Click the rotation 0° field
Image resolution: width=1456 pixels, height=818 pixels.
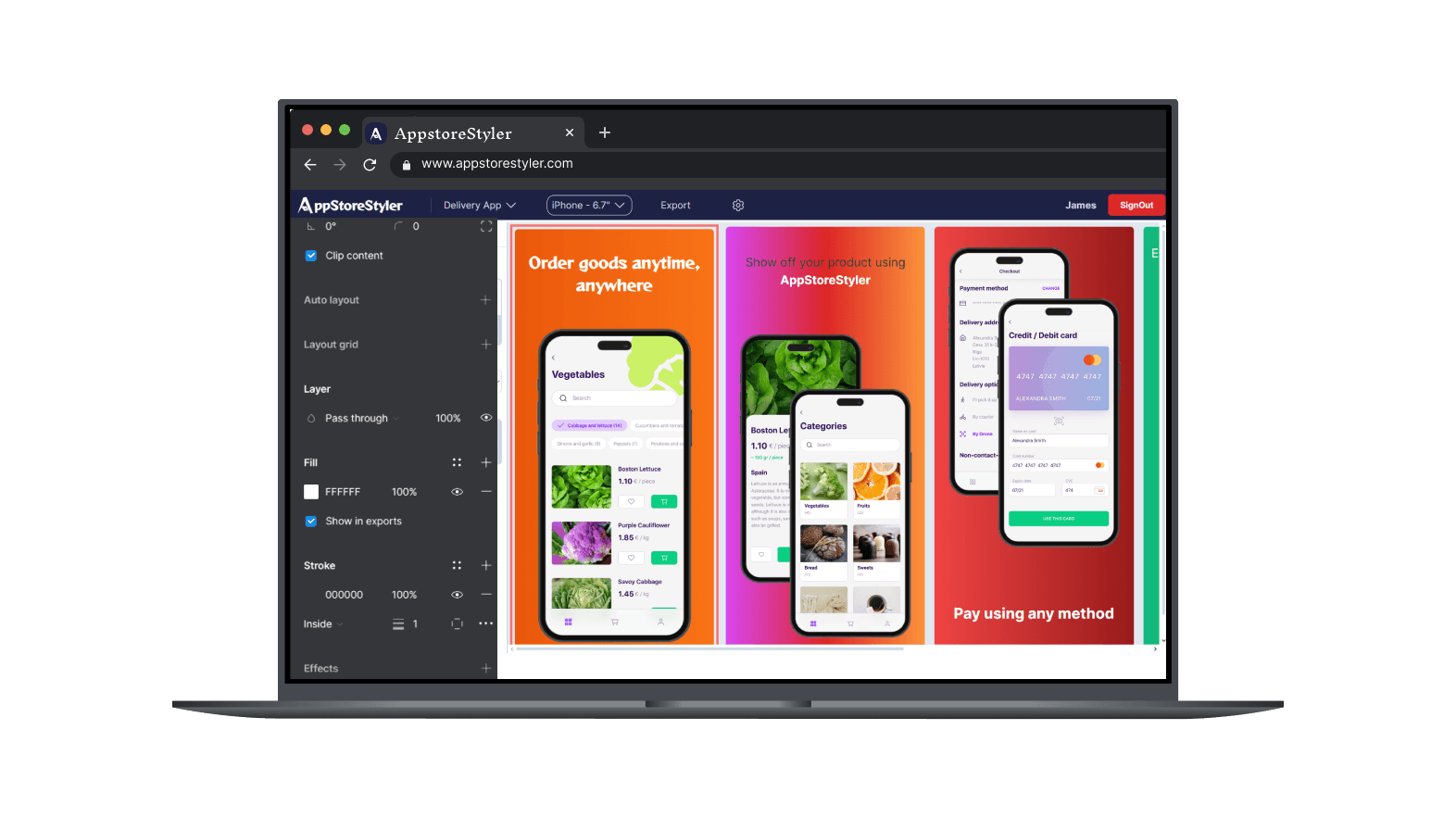coord(331,226)
